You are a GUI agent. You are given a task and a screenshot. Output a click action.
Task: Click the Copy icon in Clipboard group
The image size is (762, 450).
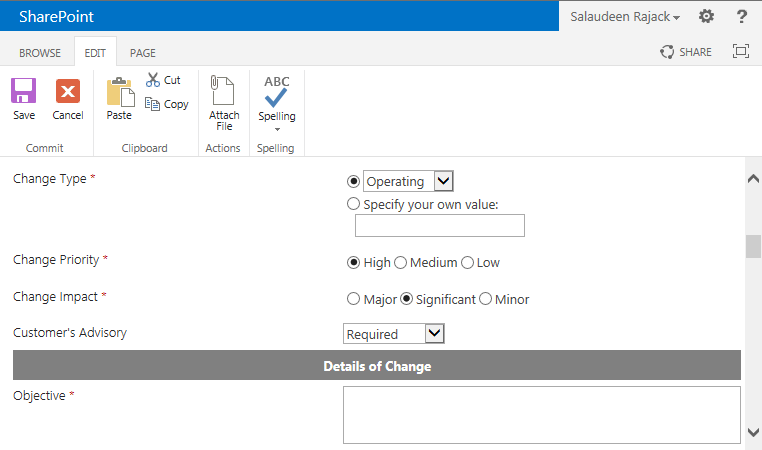(152, 104)
